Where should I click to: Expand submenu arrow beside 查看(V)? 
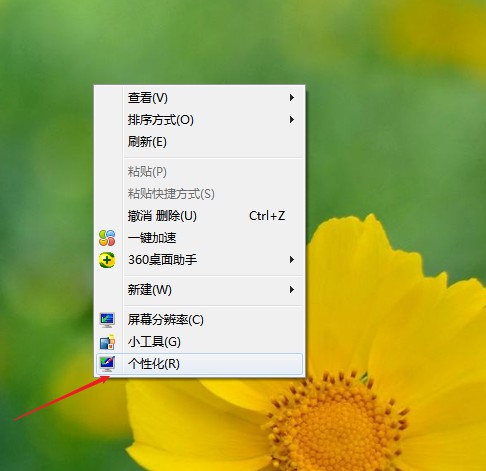click(292, 98)
